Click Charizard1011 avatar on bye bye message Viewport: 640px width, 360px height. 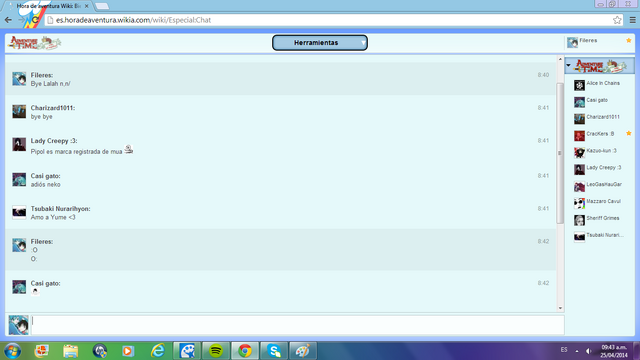click(19, 111)
